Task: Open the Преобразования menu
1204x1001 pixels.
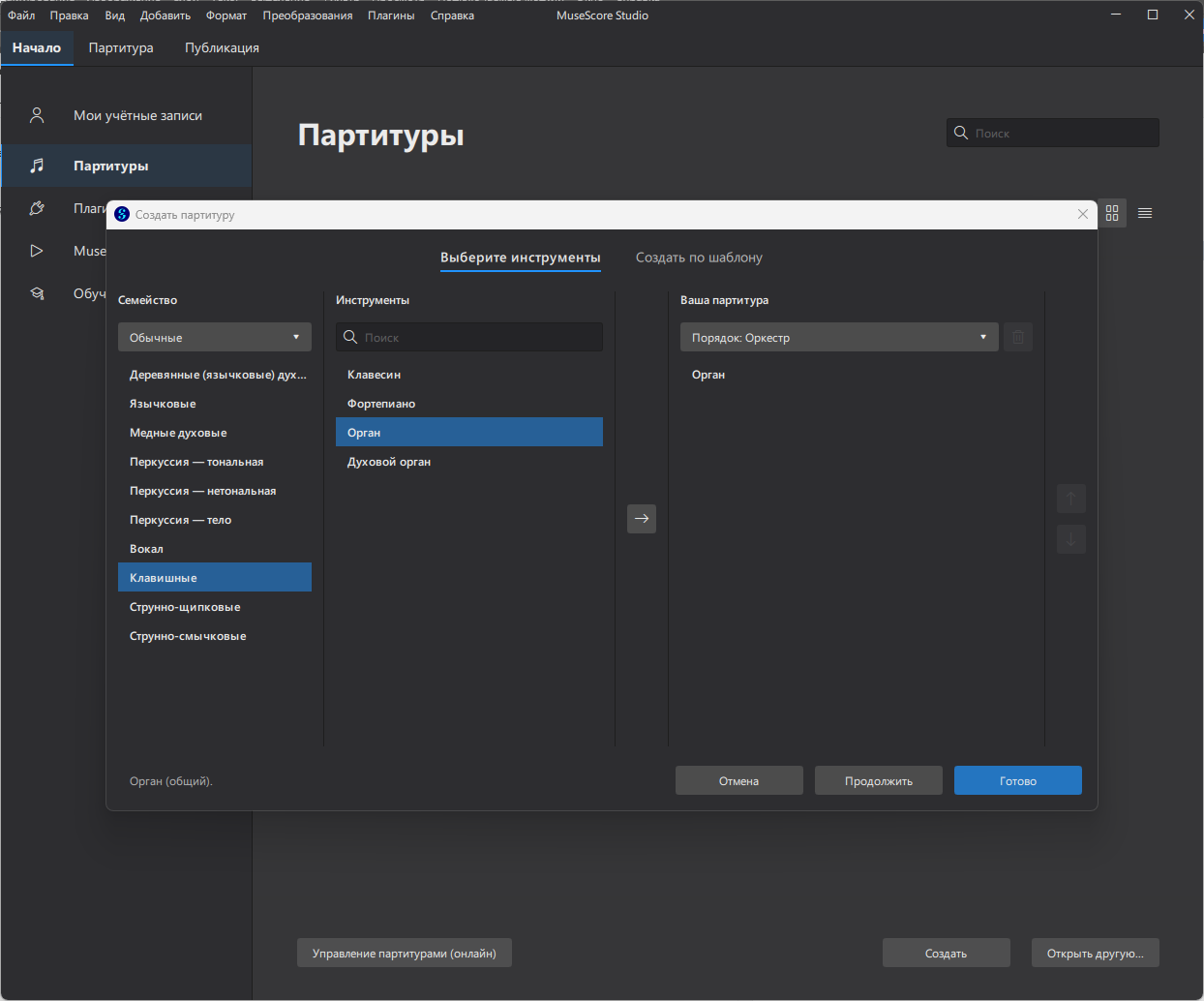Action: [308, 15]
